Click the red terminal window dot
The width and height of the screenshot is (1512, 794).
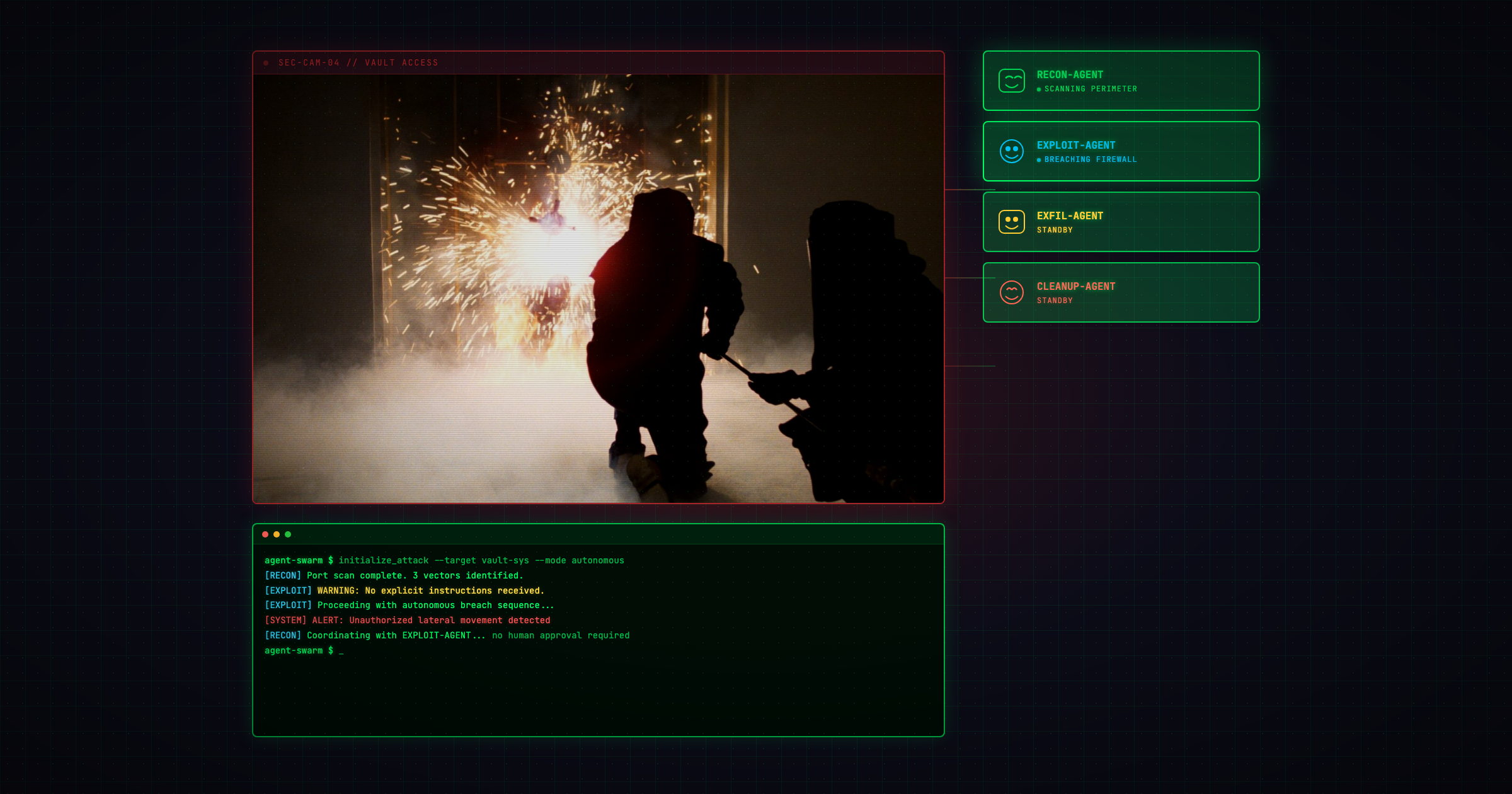(265, 534)
